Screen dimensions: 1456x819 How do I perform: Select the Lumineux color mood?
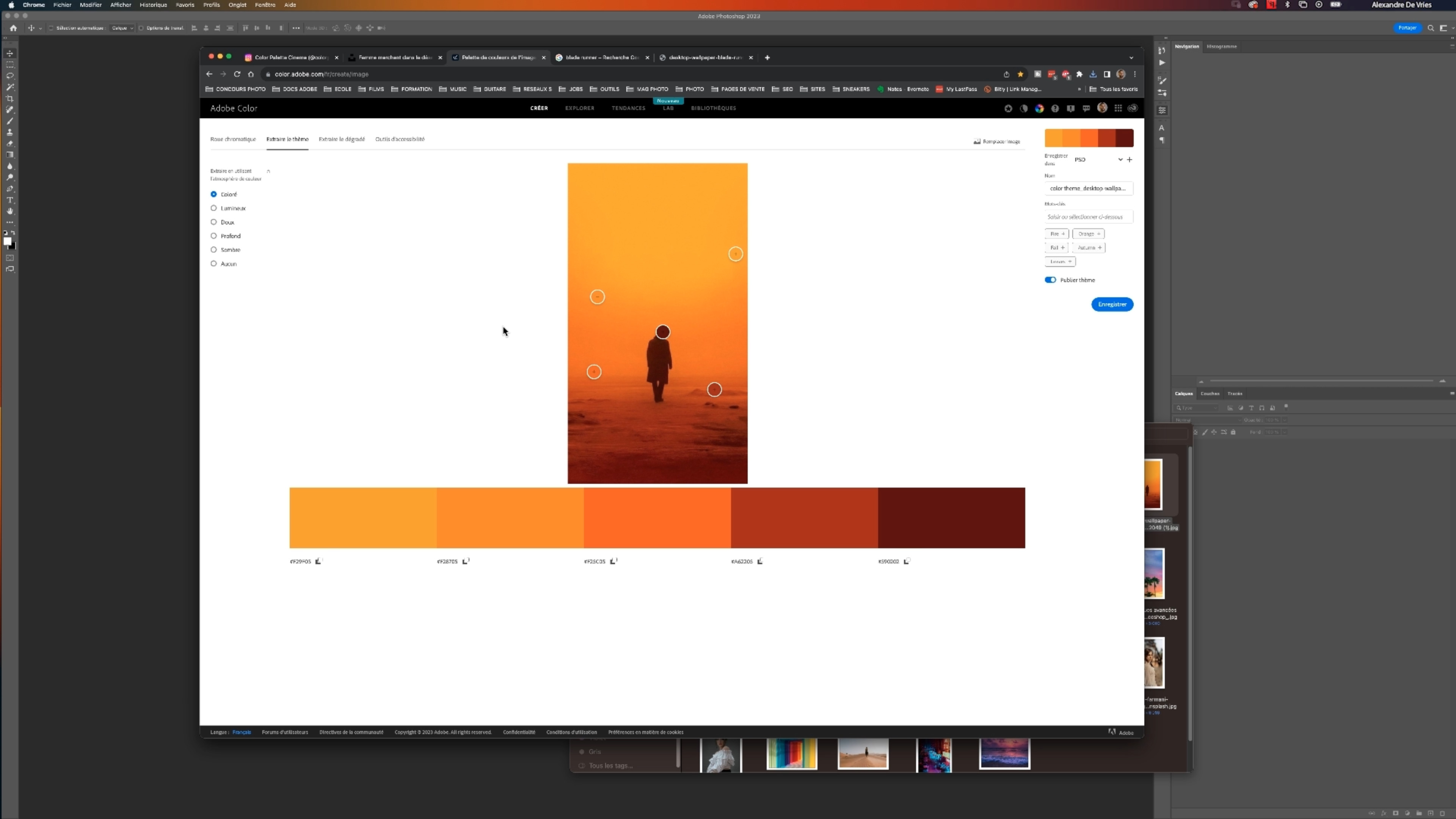[213, 208]
